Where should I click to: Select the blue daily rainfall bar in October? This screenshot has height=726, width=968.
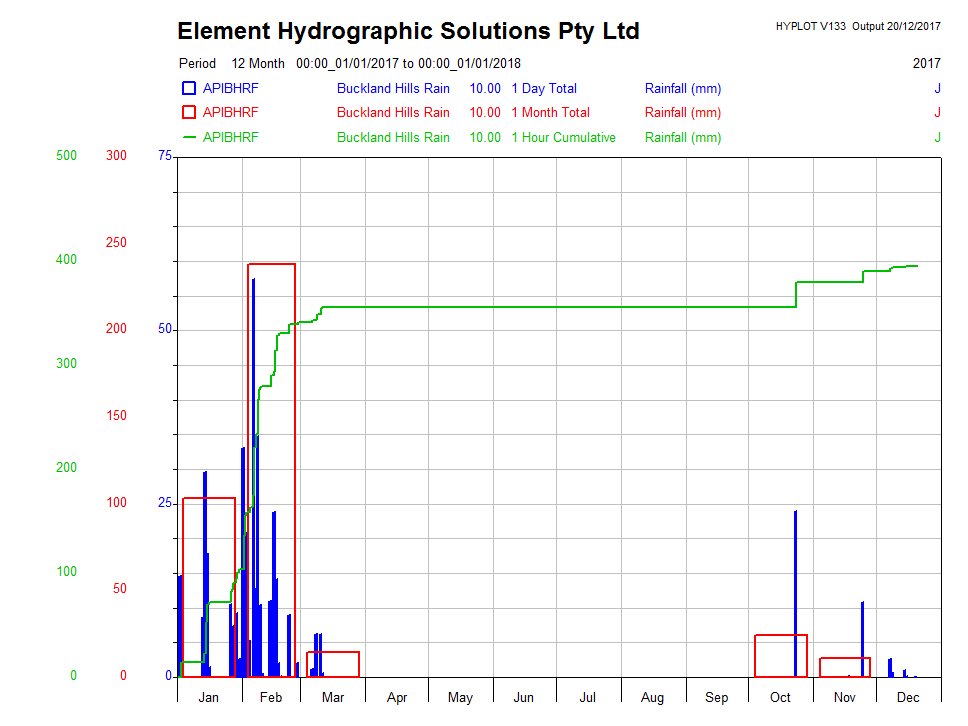point(795,590)
